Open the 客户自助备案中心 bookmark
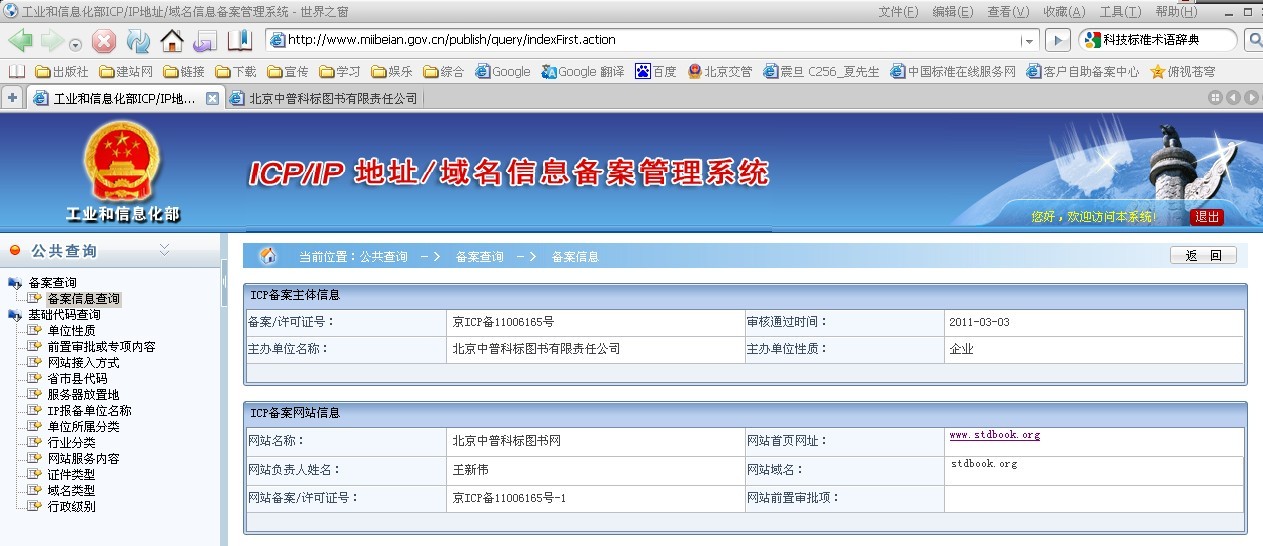 tap(1083, 72)
